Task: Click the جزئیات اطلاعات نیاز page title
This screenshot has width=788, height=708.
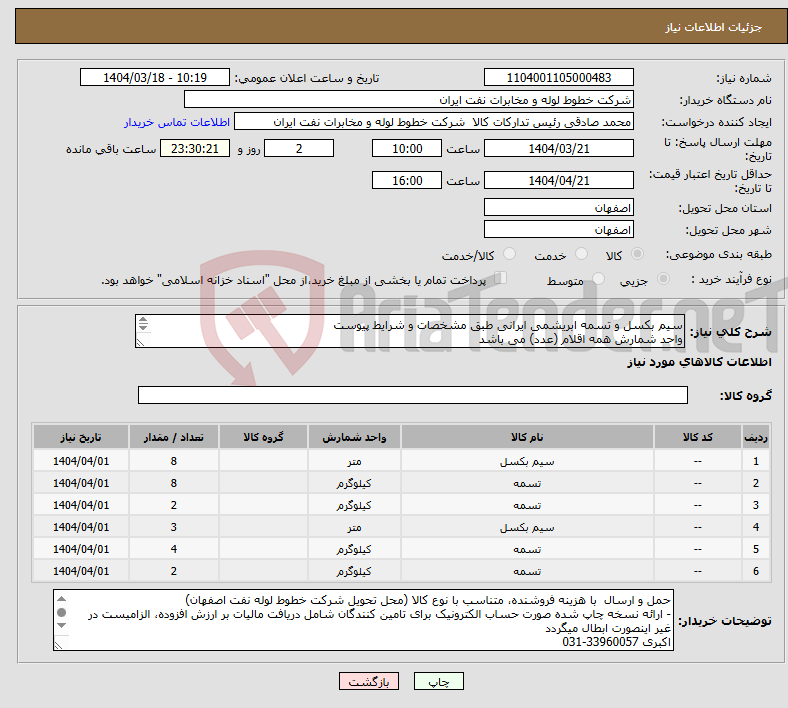Action: tap(714, 27)
